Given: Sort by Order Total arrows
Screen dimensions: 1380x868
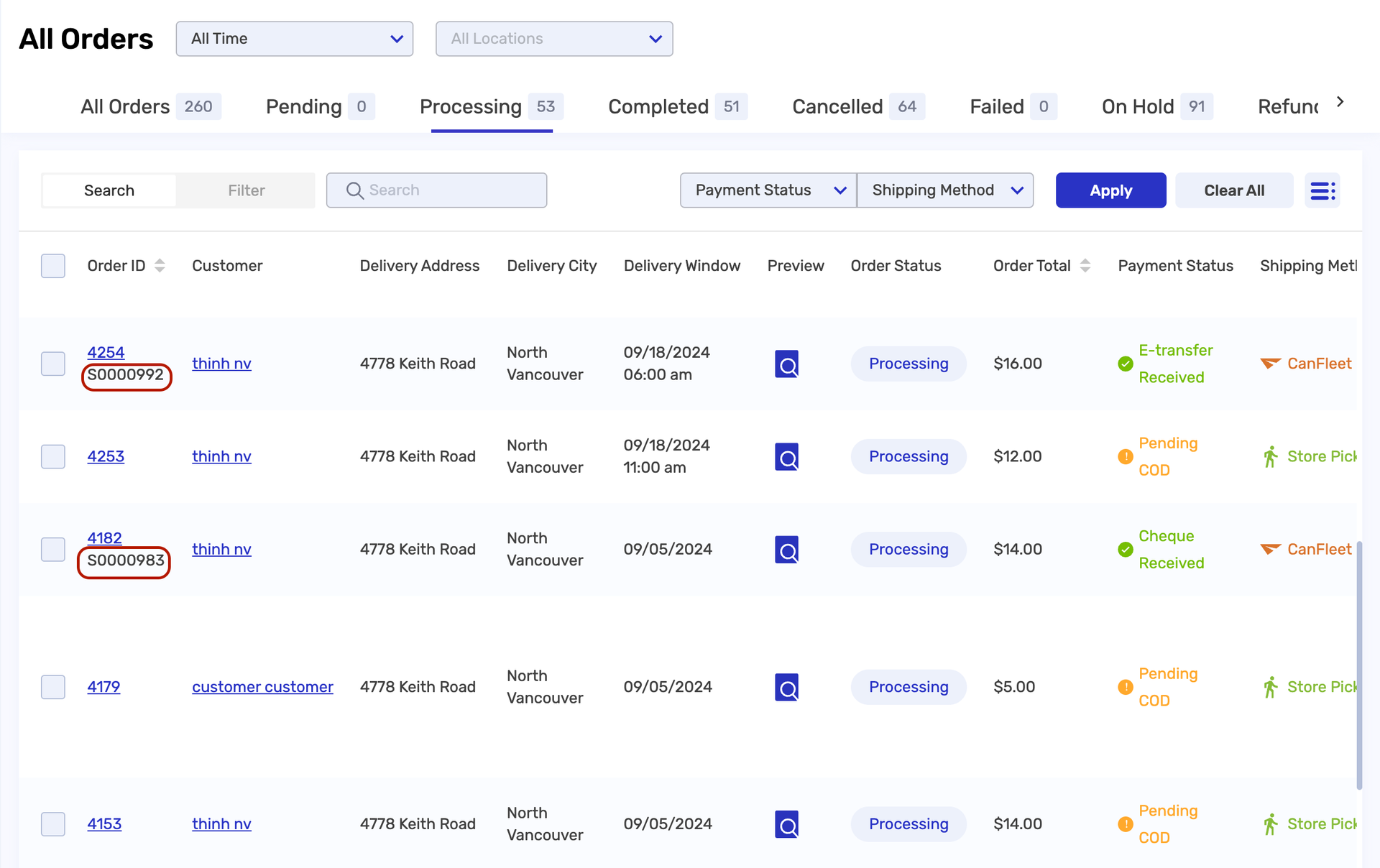Looking at the screenshot, I should click(1085, 266).
